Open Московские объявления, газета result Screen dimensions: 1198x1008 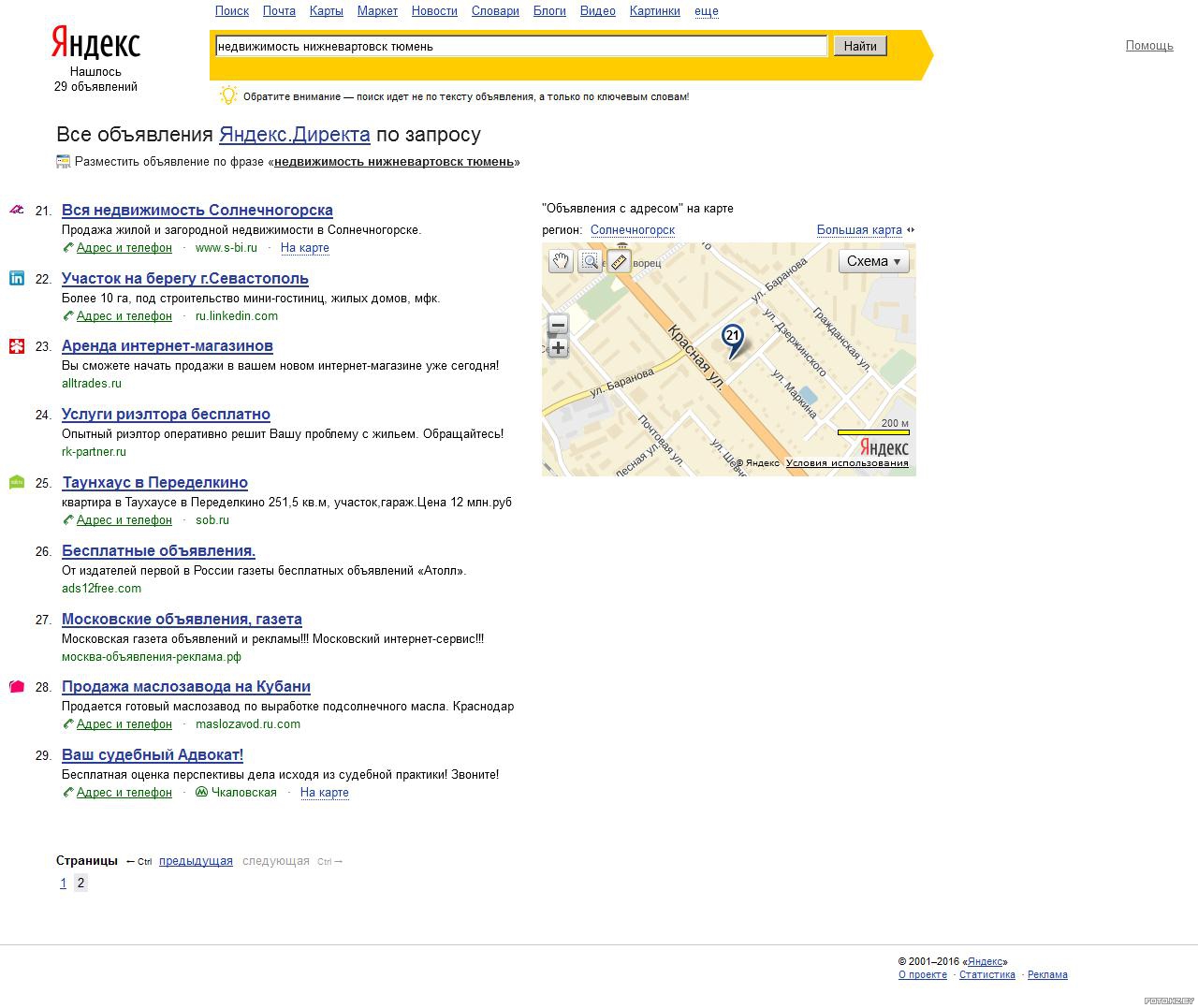pyautogui.click(x=182, y=619)
